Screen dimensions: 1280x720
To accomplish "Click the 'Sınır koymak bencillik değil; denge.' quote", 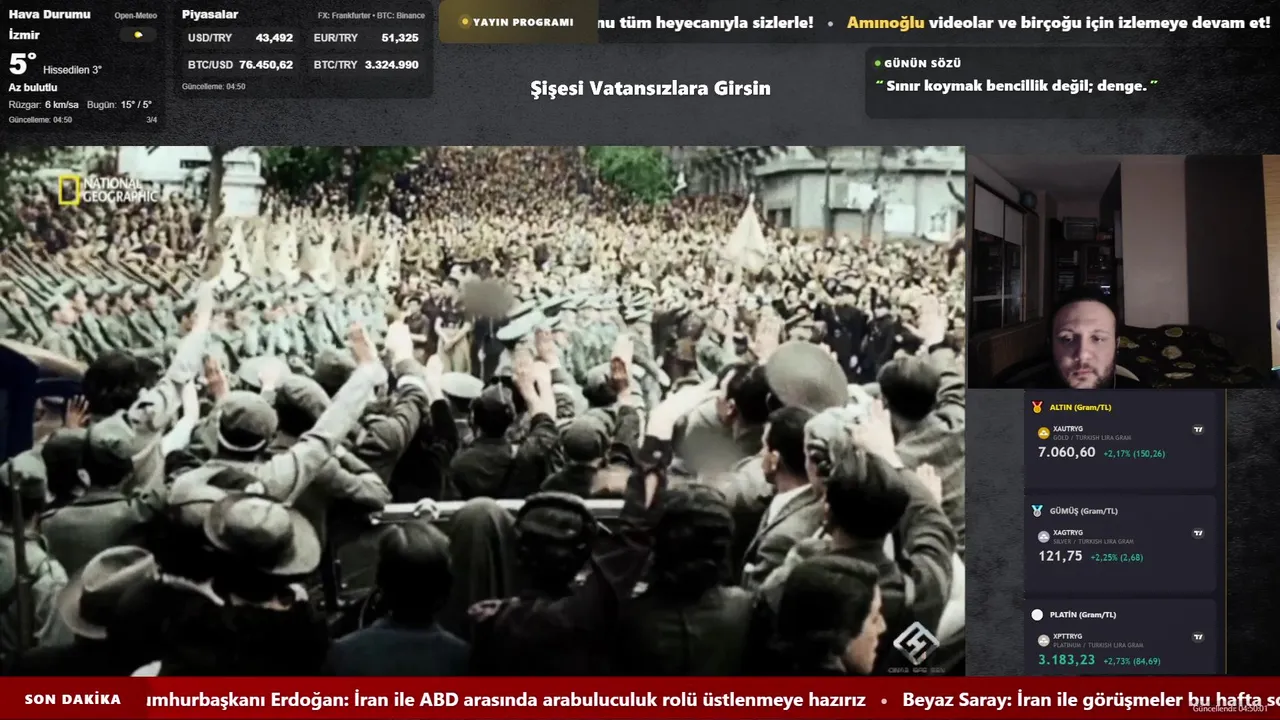I will [x=1016, y=86].
